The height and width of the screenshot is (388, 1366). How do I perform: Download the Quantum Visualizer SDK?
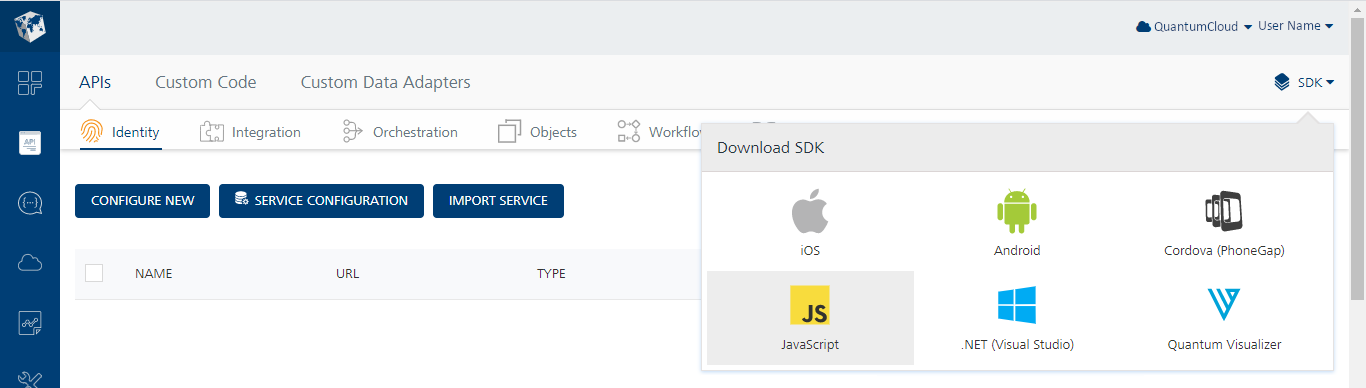pyautogui.click(x=1224, y=318)
